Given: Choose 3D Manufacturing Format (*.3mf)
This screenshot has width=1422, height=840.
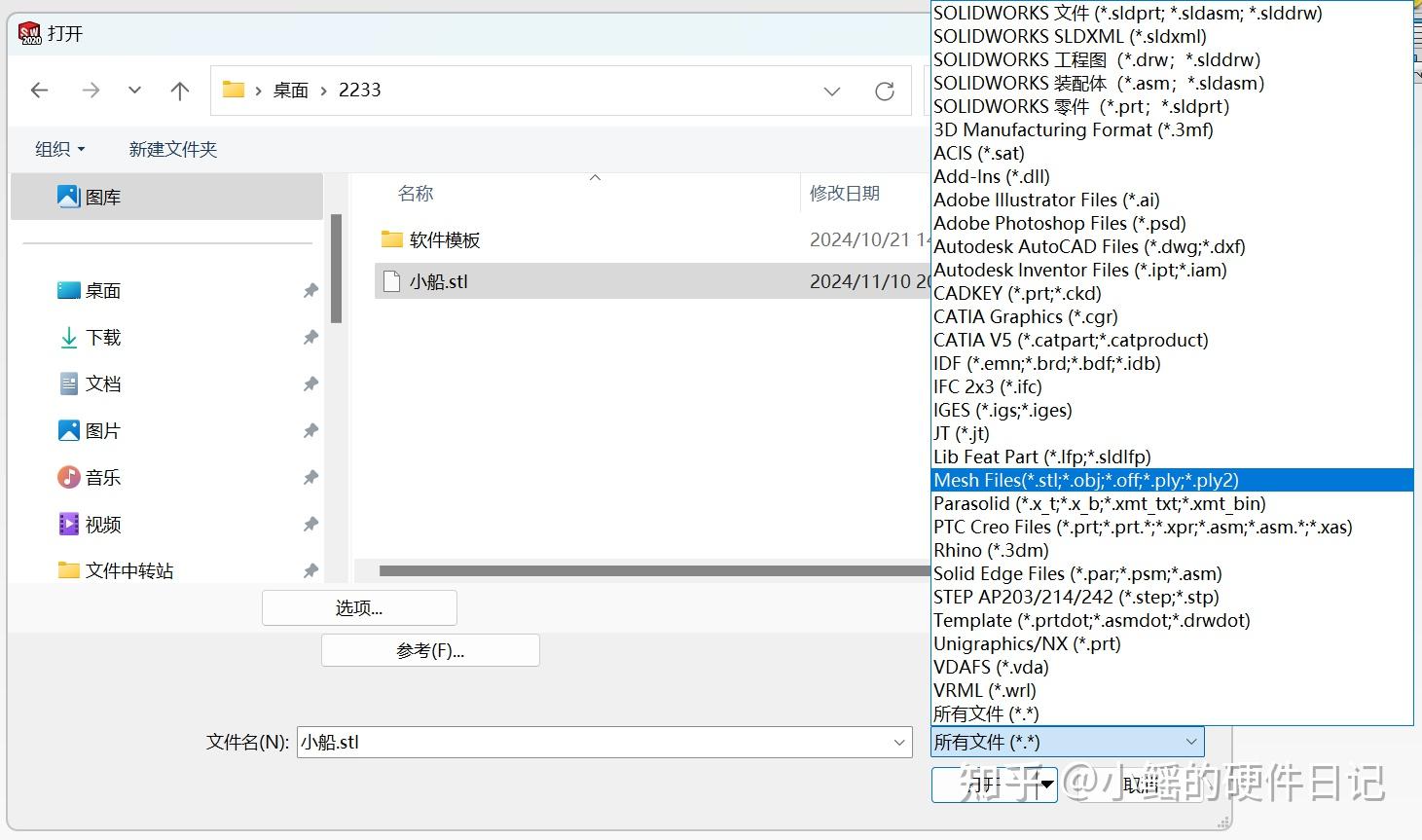Looking at the screenshot, I should tap(1172, 129).
